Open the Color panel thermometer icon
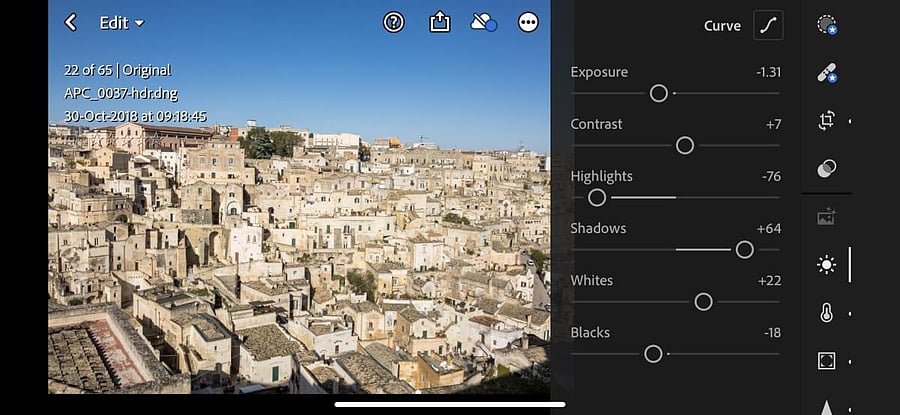This screenshot has height=415, width=900. coord(827,313)
